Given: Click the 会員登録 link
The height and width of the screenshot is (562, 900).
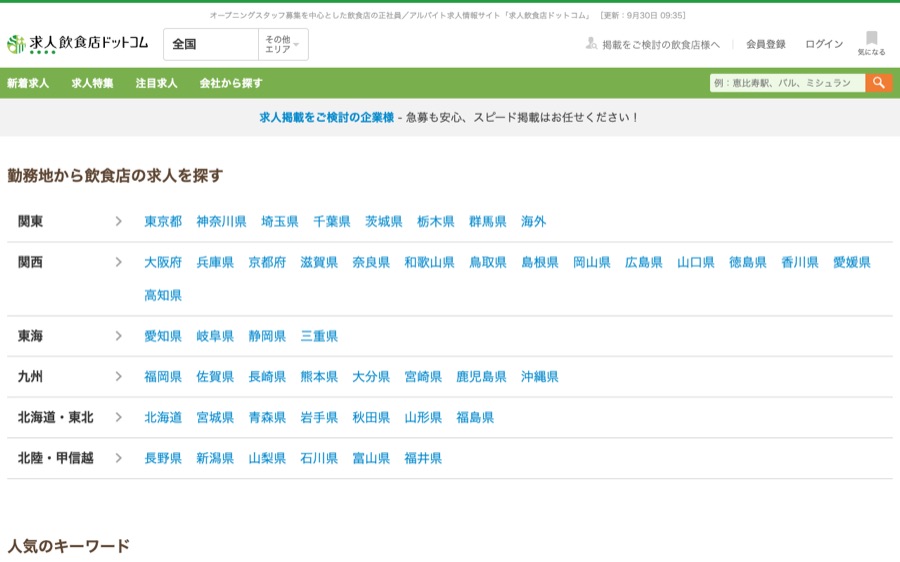Looking at the screenshot, I should (766, 44).
